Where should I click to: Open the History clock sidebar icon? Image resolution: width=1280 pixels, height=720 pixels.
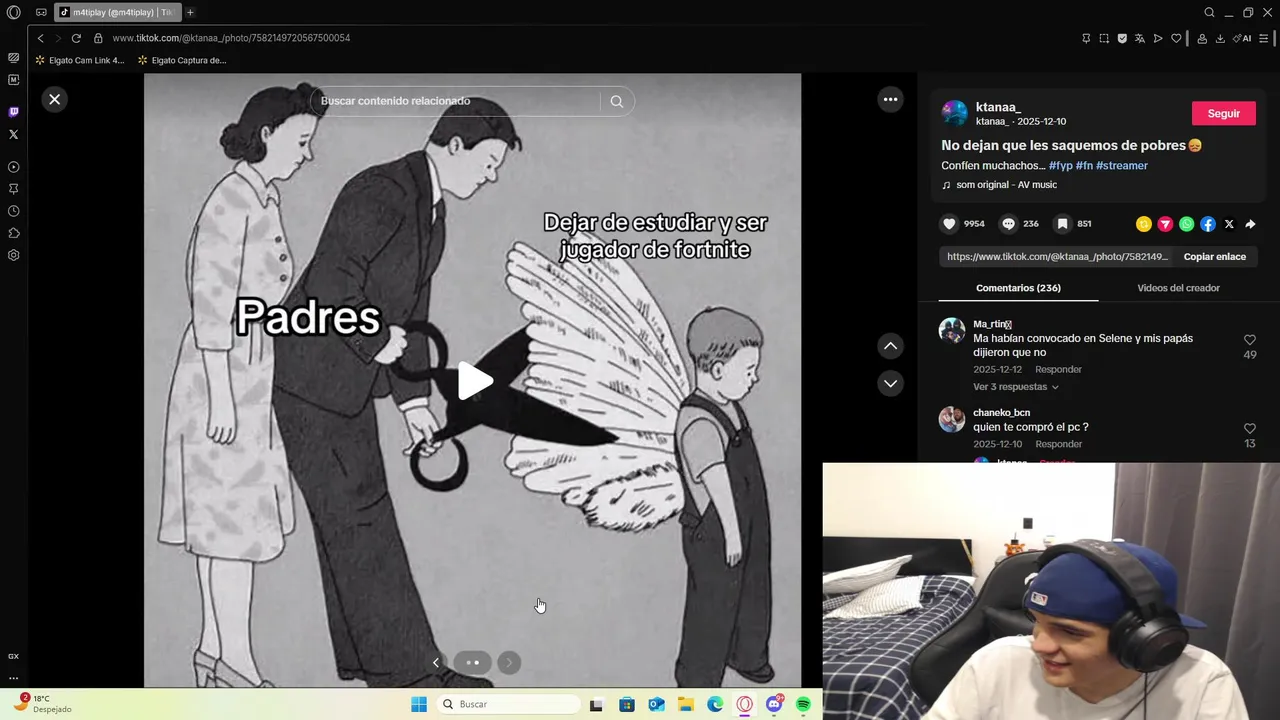click(14, 211)
